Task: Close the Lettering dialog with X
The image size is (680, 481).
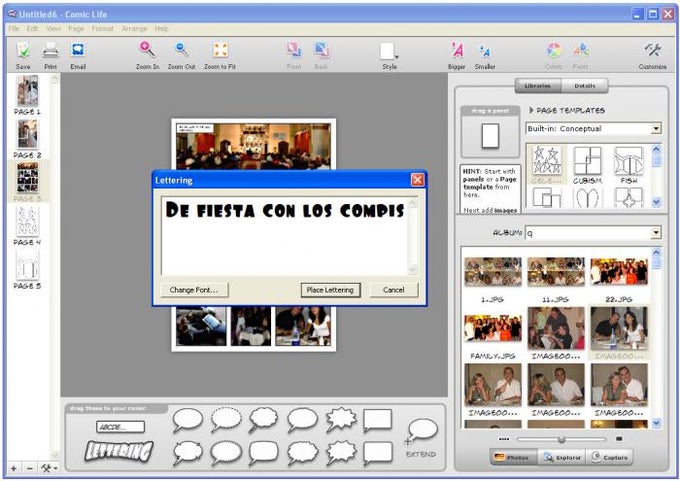Action: pos(417,180)
